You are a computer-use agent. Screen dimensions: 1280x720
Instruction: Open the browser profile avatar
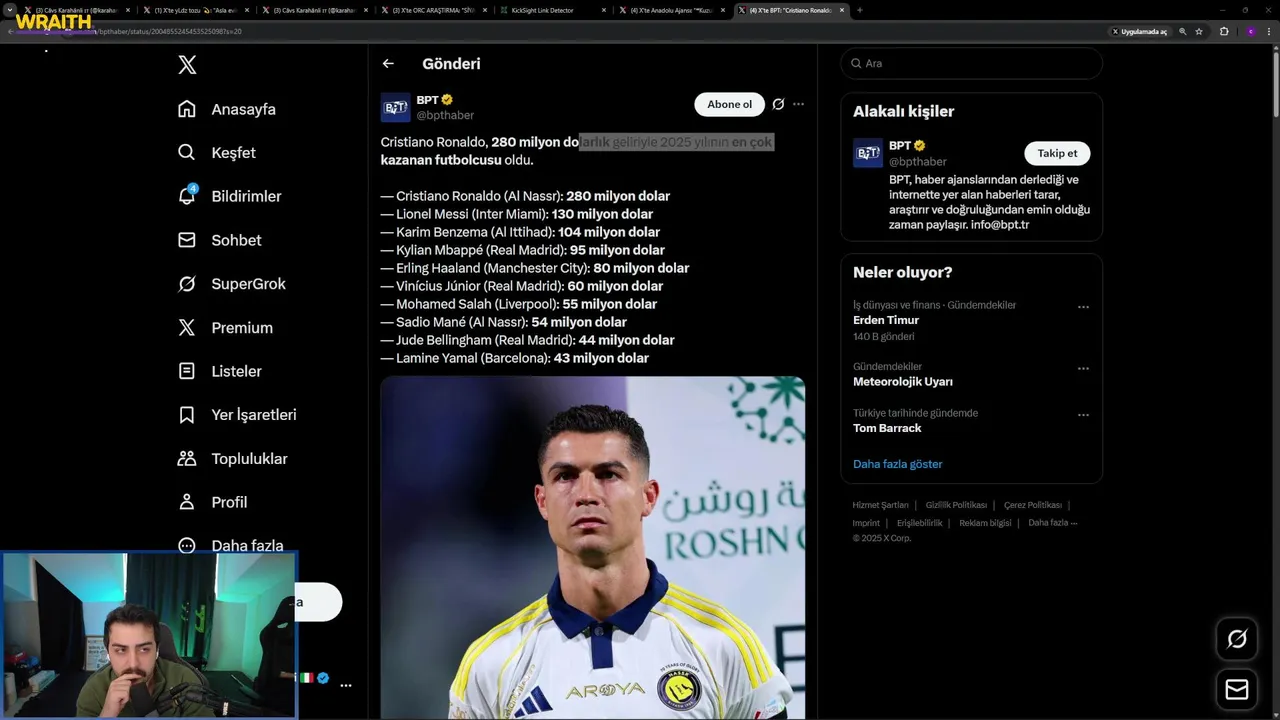coord(1250,31)
